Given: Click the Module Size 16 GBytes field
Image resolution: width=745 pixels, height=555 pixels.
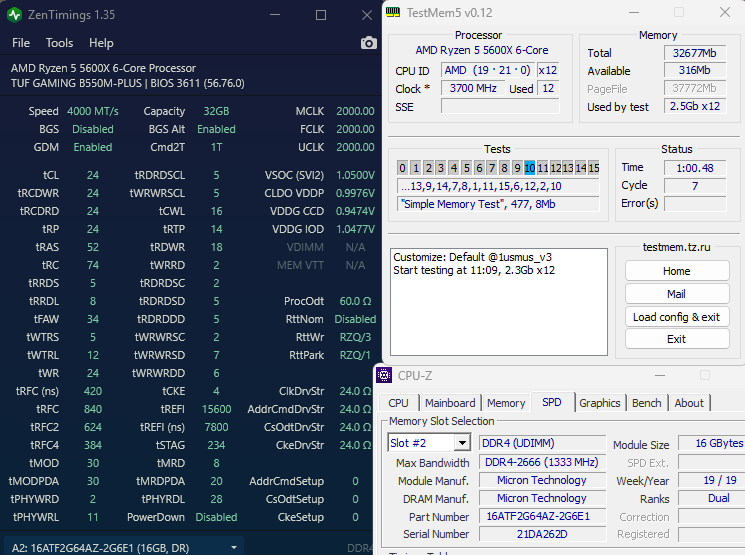Looking at the screenshot, I should pyautogui.click(x=711, y=443).
